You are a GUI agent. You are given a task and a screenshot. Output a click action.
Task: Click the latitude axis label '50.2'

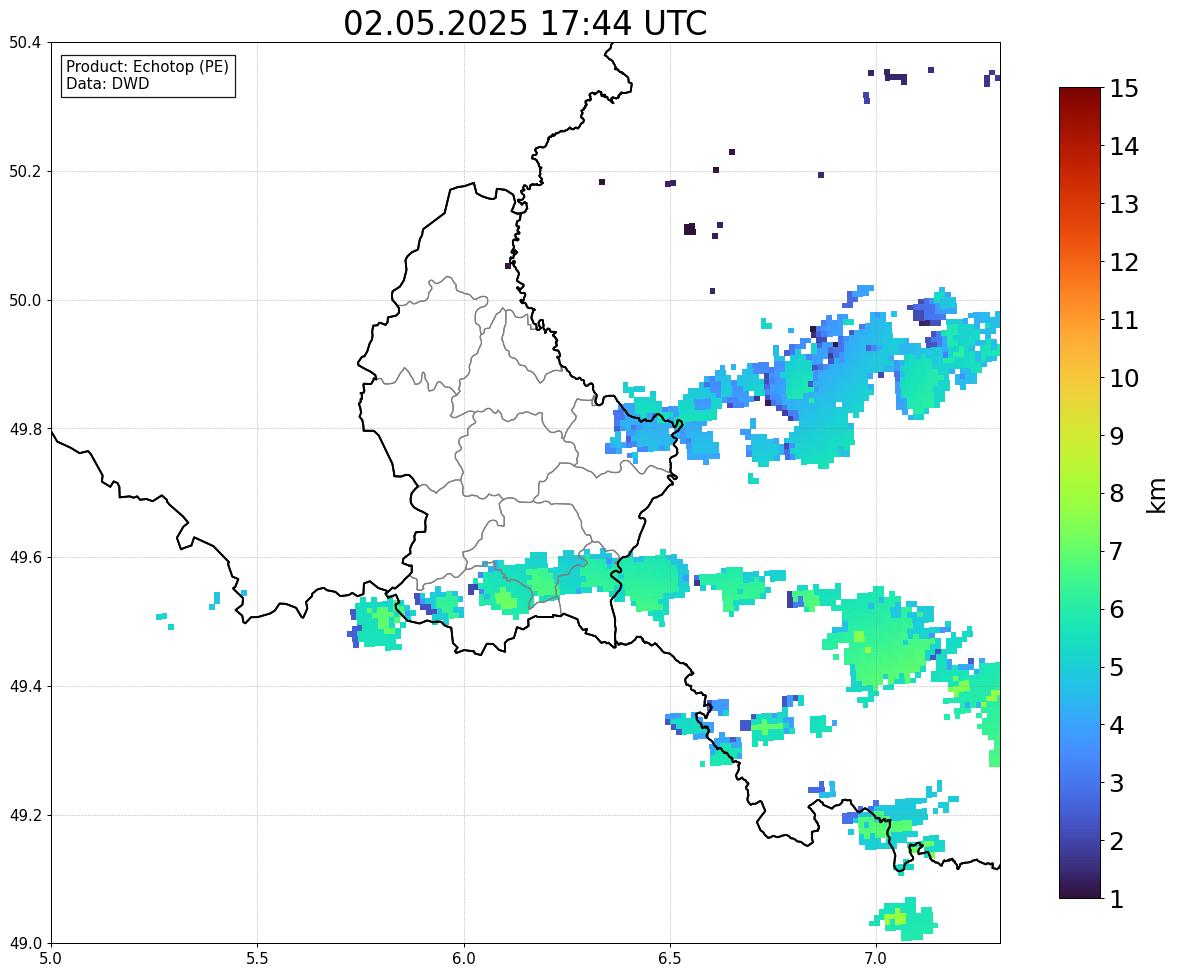24,171
